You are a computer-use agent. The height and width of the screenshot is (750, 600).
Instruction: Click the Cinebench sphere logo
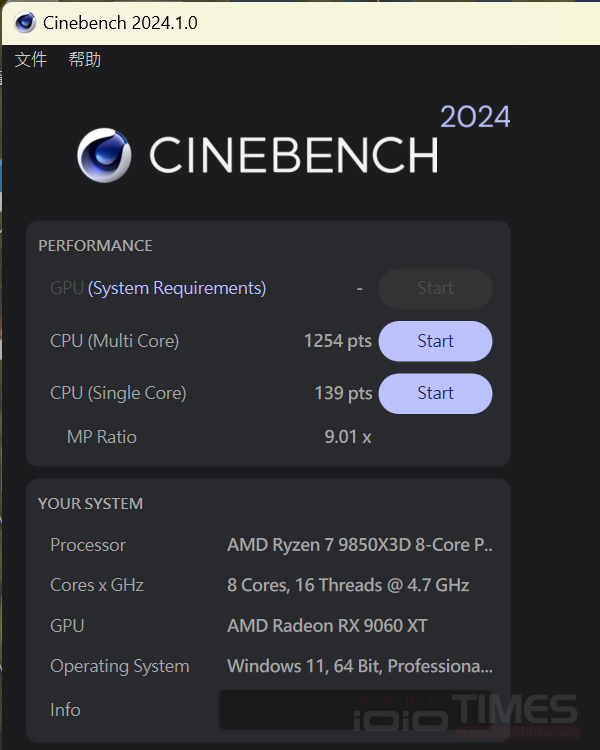click(x=104, y=155)
